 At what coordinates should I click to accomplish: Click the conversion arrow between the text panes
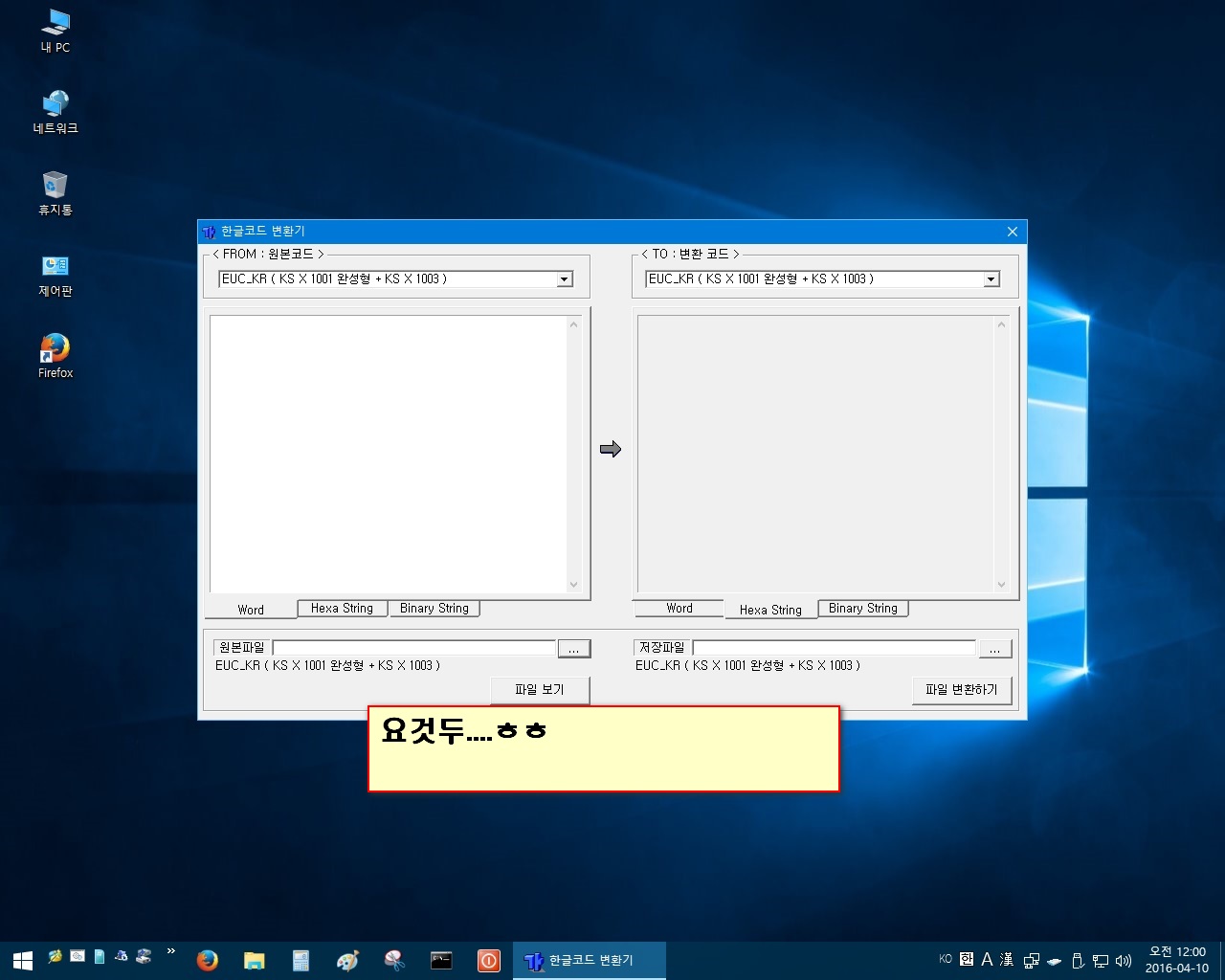point(611,449)
